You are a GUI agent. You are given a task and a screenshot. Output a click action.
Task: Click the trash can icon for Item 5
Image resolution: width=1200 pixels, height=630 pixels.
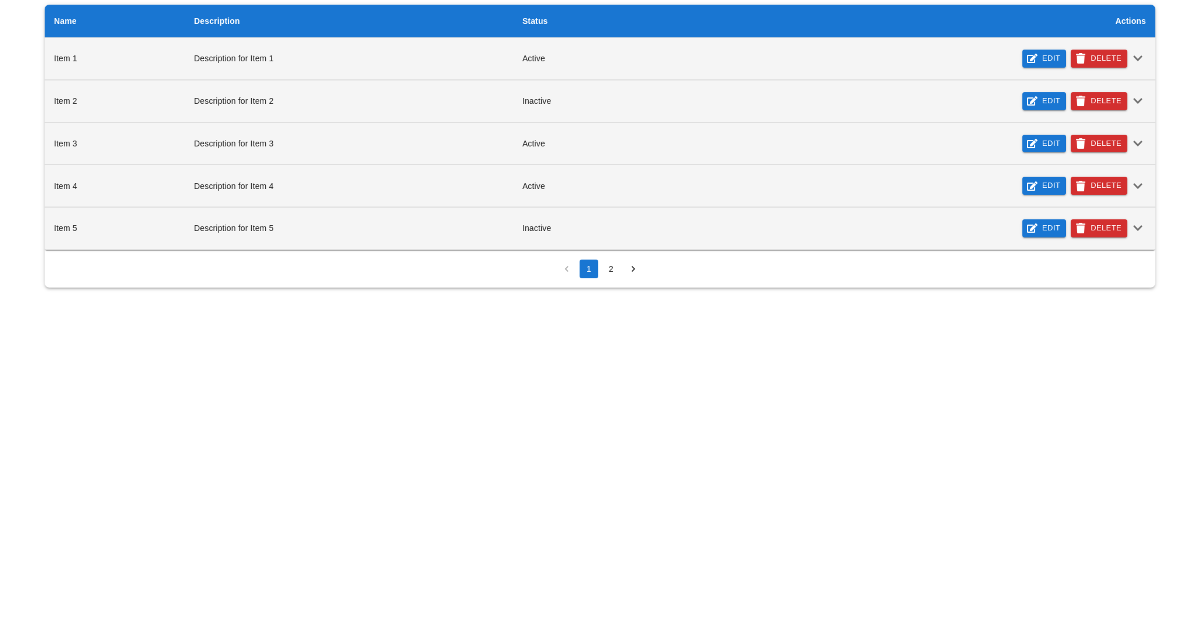pyautogui.click(x=1081, y=228)
